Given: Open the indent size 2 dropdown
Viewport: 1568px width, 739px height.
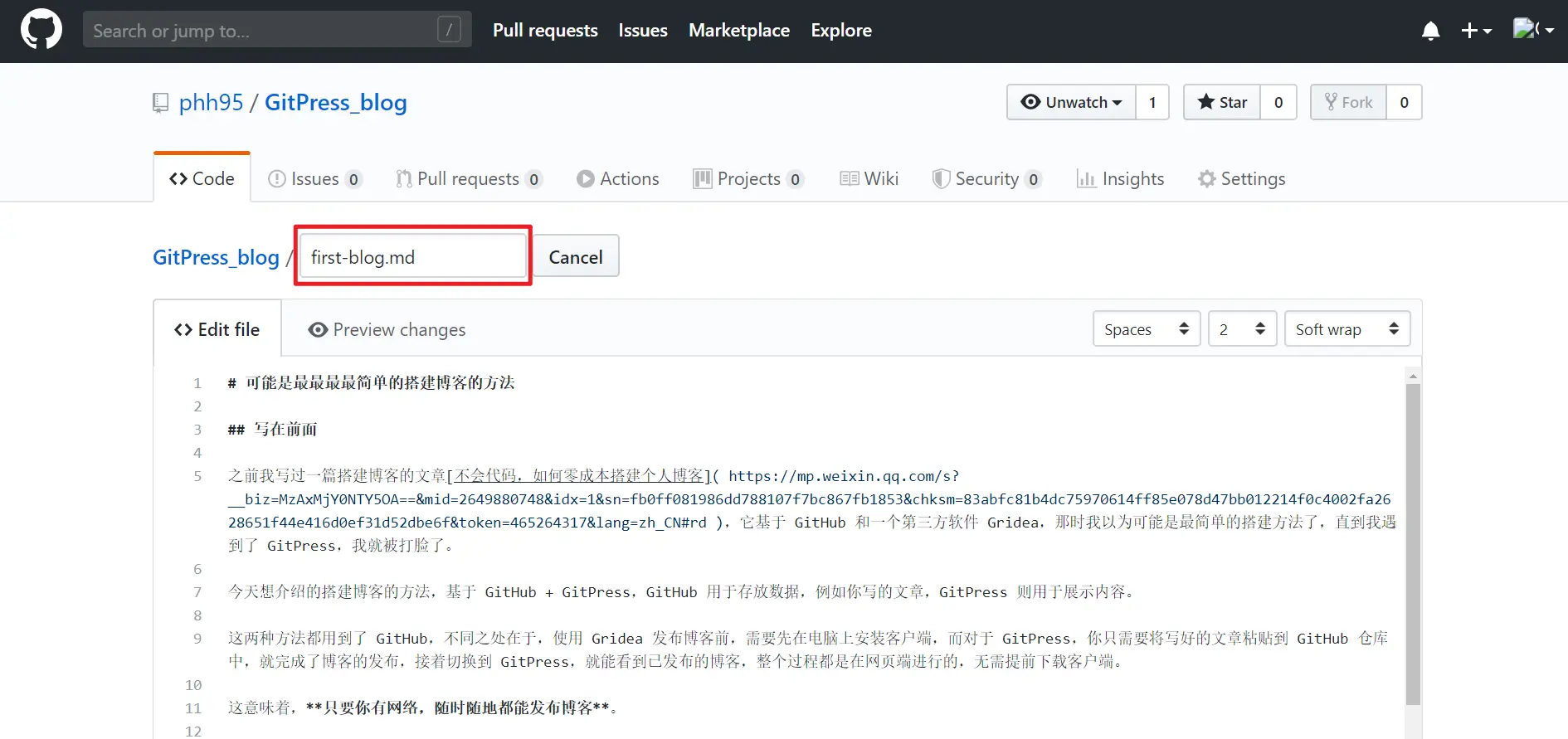Looking at the screenshot, I should click(1242, 329).
